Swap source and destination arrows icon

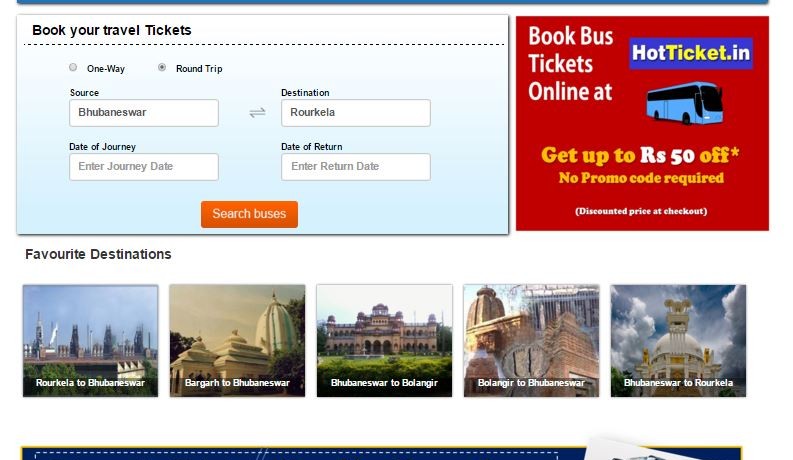point(257,112)
